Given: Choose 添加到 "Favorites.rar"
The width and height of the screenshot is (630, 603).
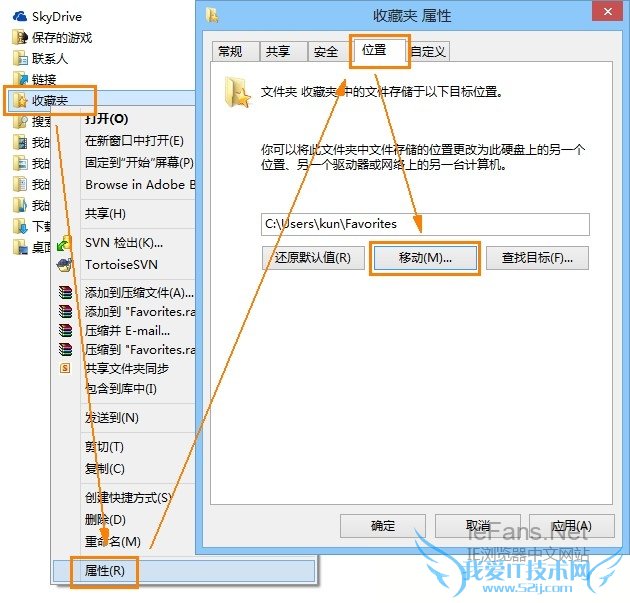Looking at the screenshot, I should 140,311.
